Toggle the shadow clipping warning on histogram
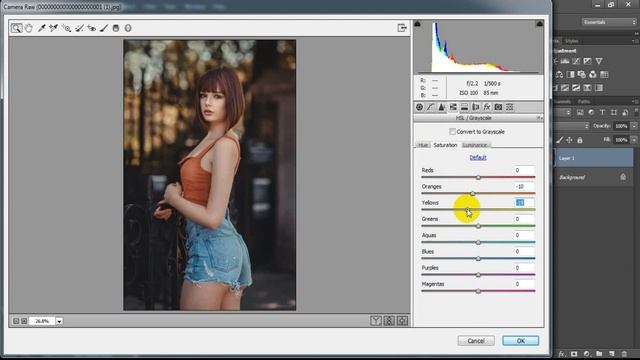The image size is (640, 360). pos(417,24)
